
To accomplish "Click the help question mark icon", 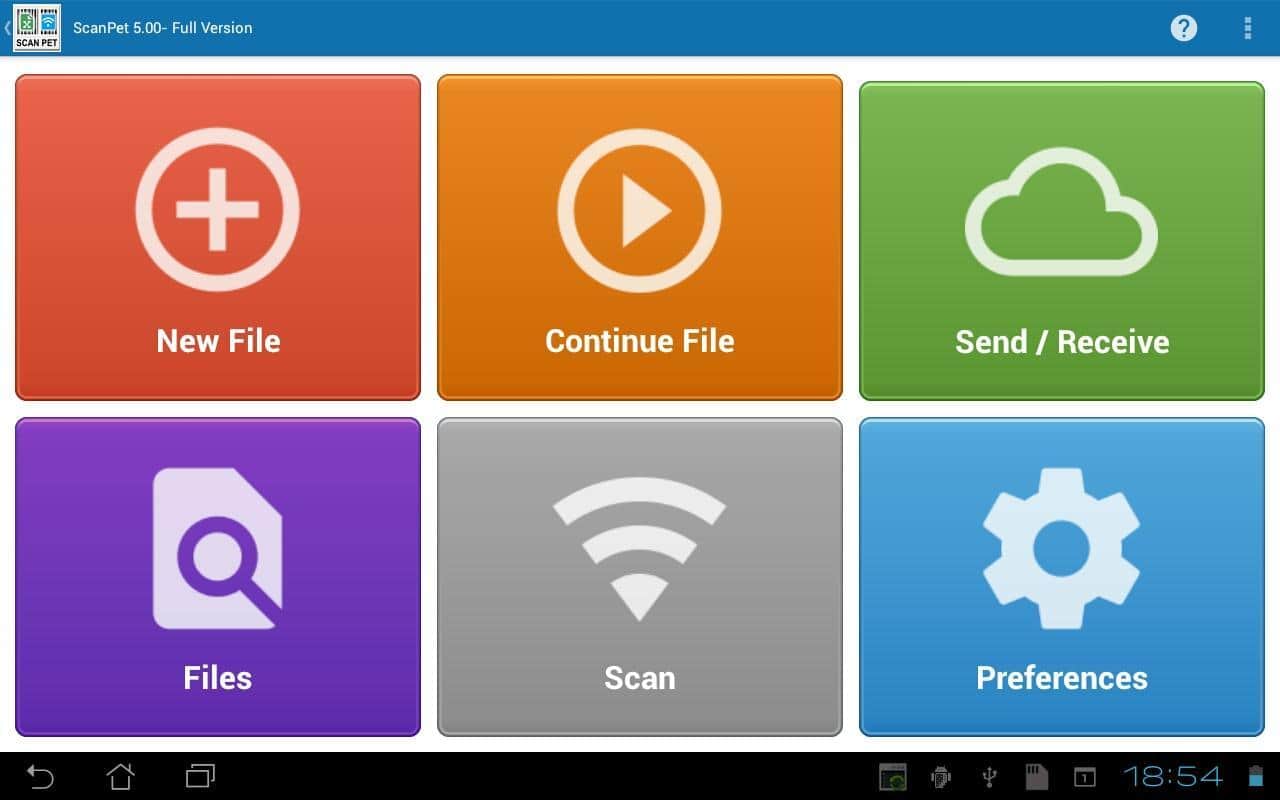I will click(x=1183, y=28).
